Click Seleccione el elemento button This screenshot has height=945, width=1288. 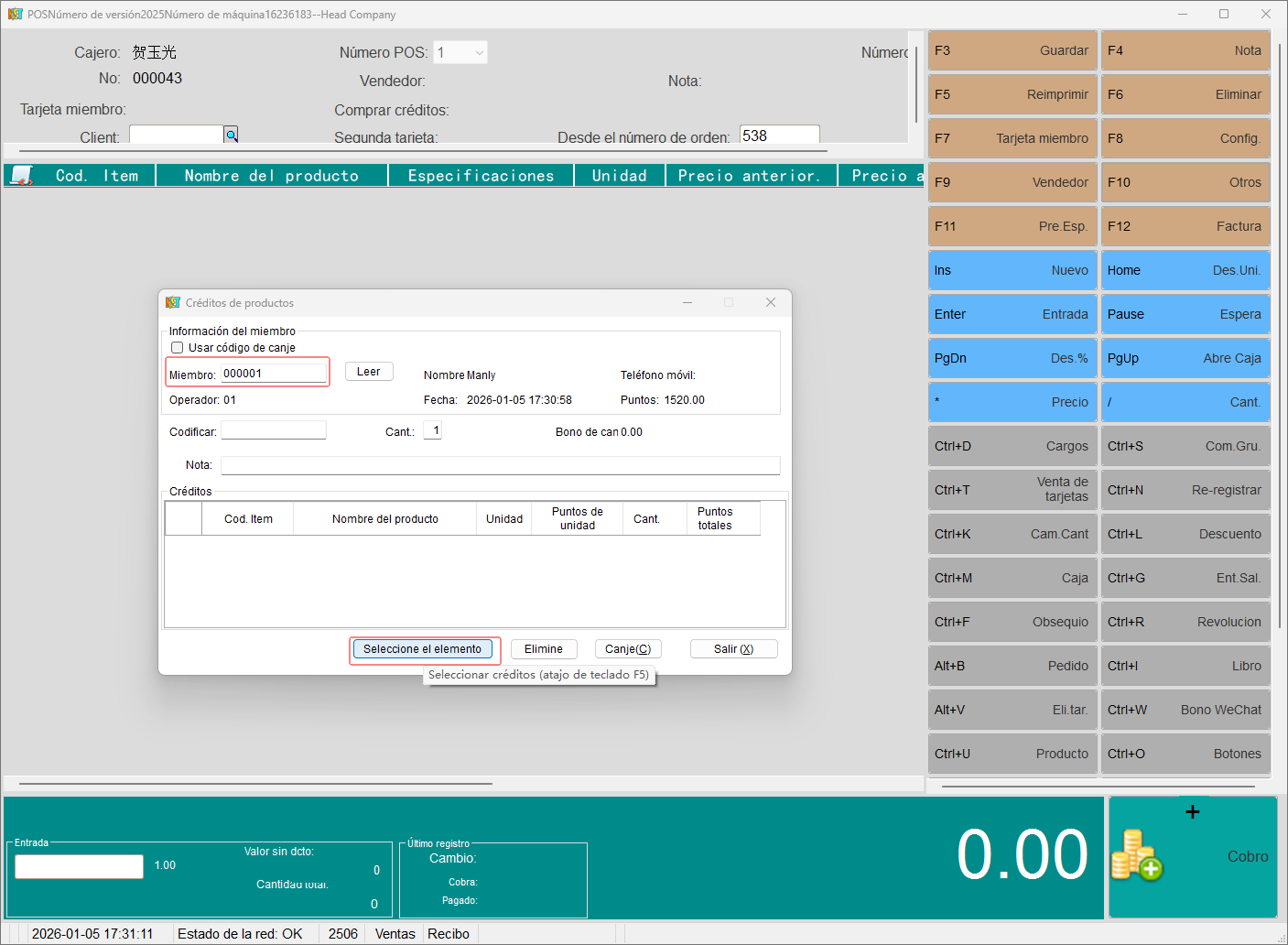click(x=422, y=649)
